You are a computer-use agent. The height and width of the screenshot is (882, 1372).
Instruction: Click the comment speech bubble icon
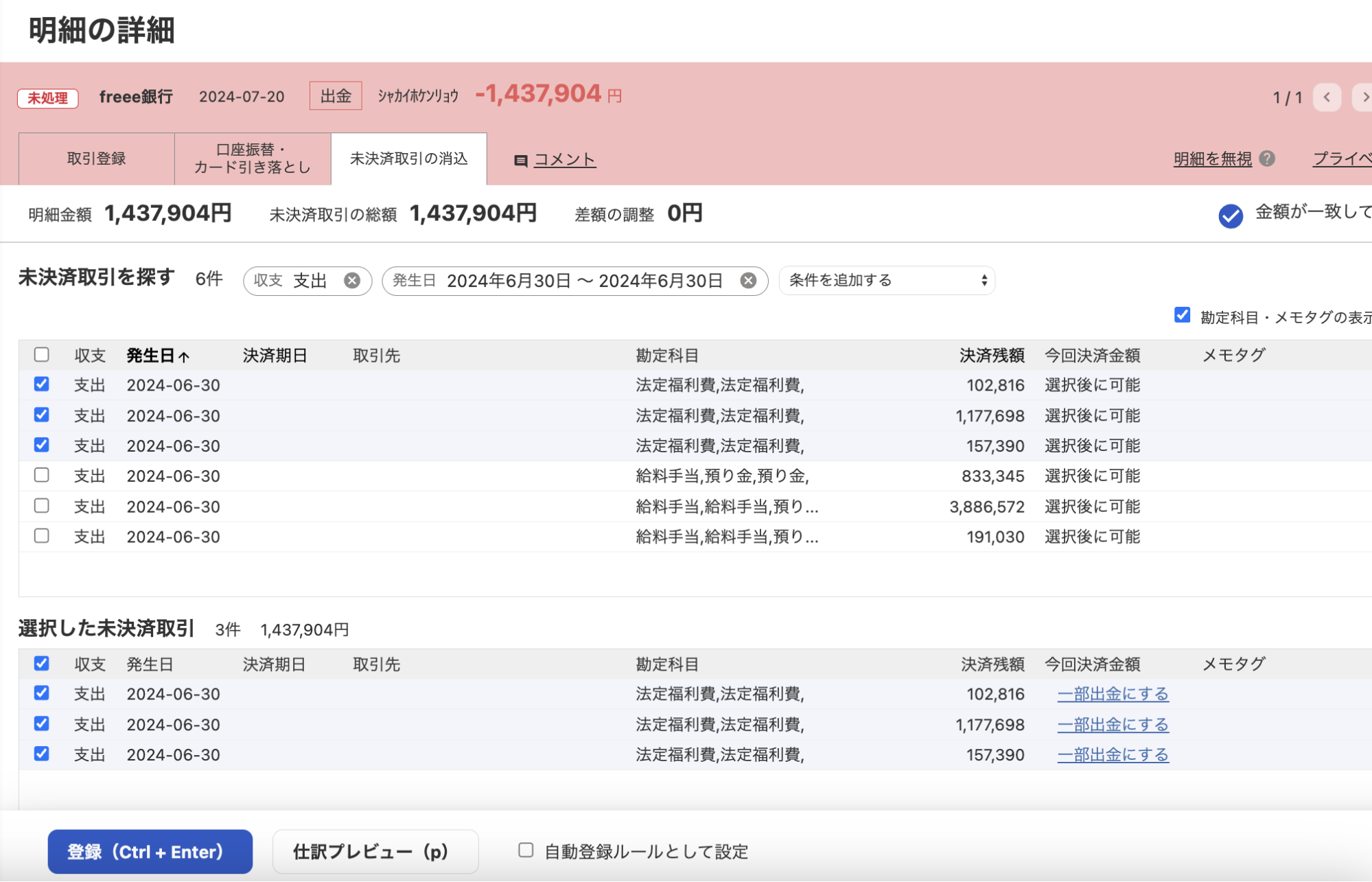click(520, 161)
